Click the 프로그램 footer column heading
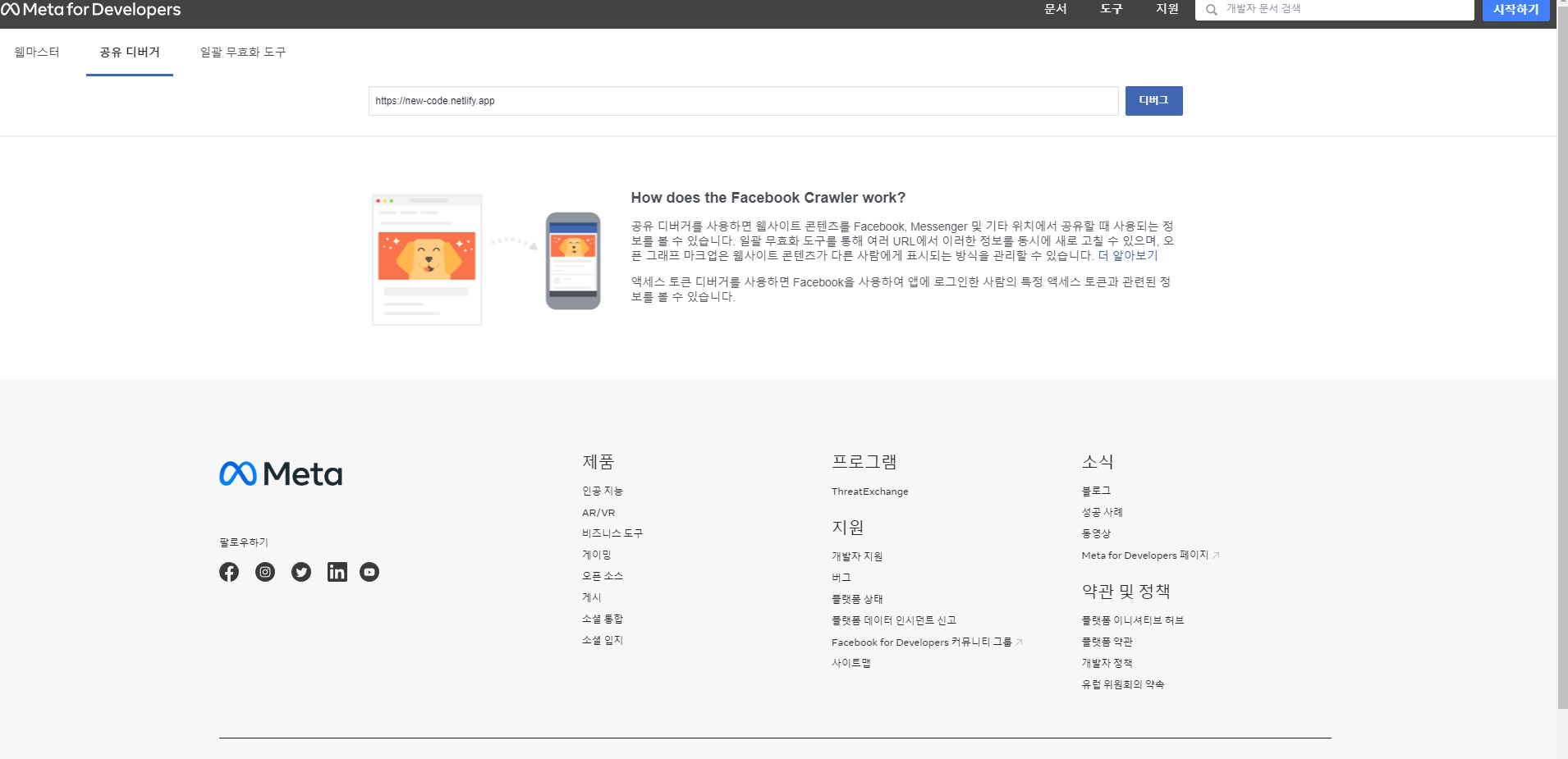The height and width of the screenshot is (759, 1568). point(864,462)
